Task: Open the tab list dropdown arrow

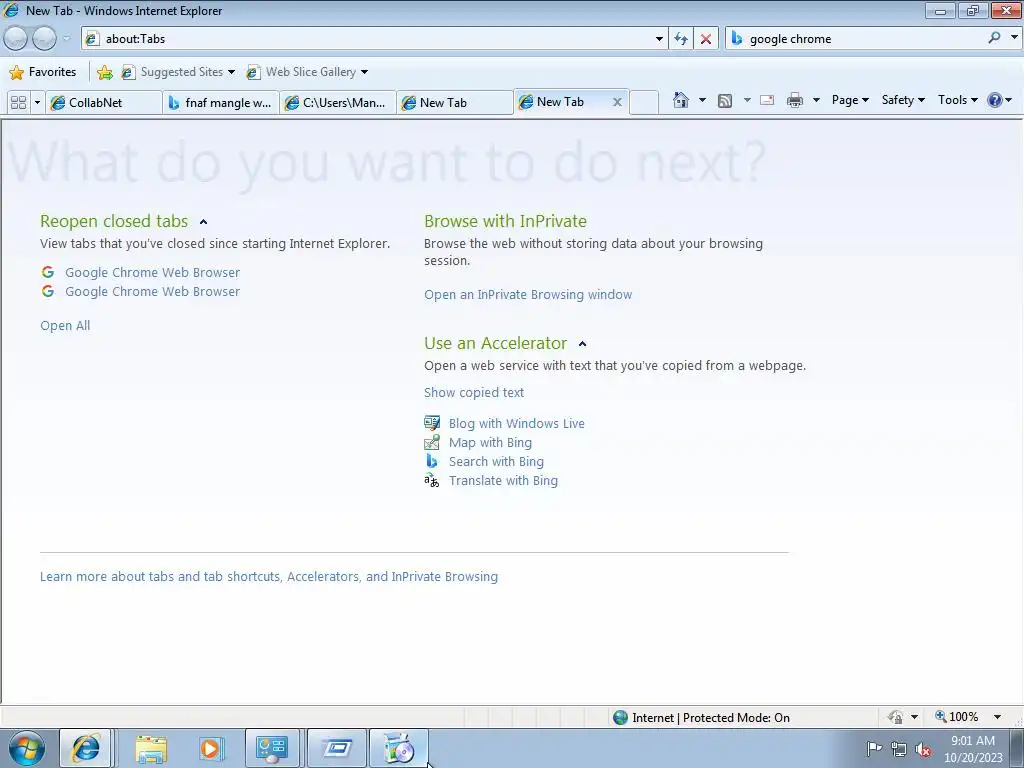Action: [37, 103]
